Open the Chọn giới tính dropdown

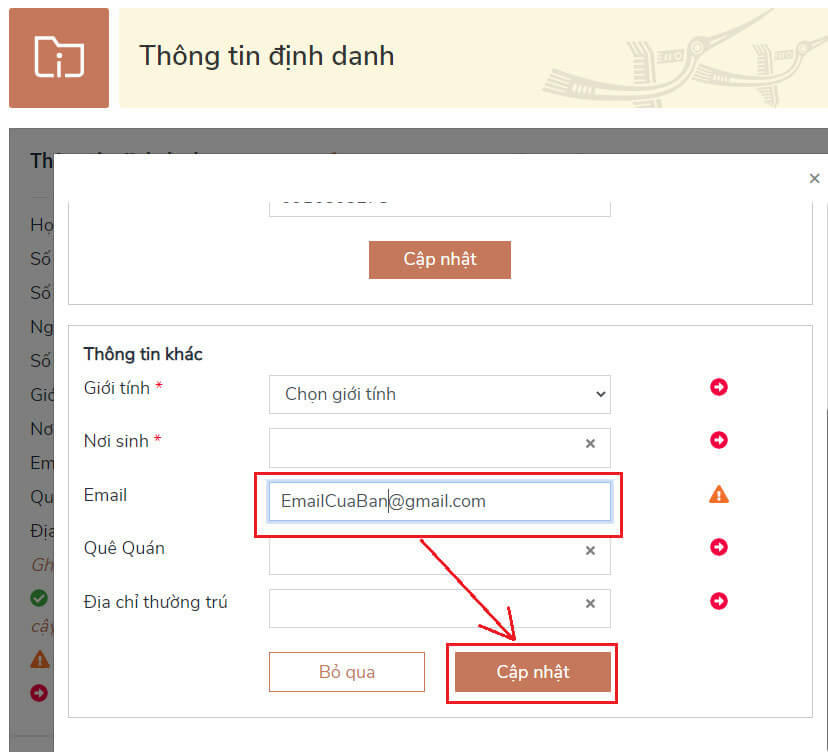click(x=439, y=394)
